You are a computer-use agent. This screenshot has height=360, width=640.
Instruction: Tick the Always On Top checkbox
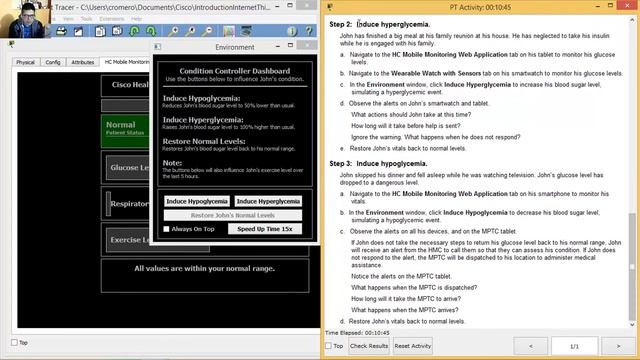tap(166, 229)
